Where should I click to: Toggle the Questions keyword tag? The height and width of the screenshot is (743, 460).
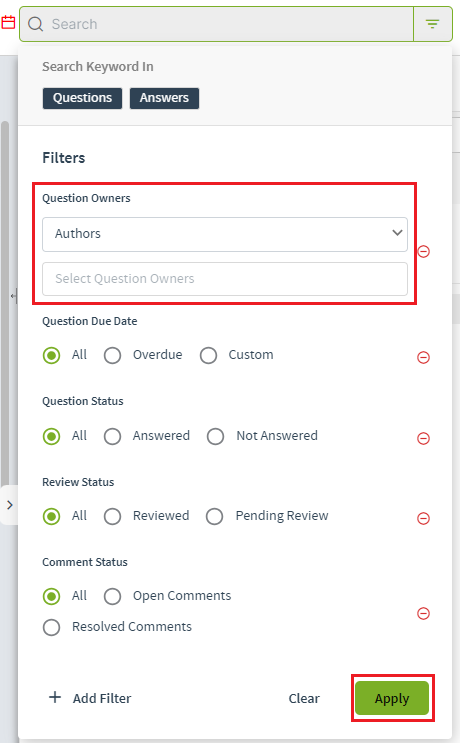[x=82, y=98]
